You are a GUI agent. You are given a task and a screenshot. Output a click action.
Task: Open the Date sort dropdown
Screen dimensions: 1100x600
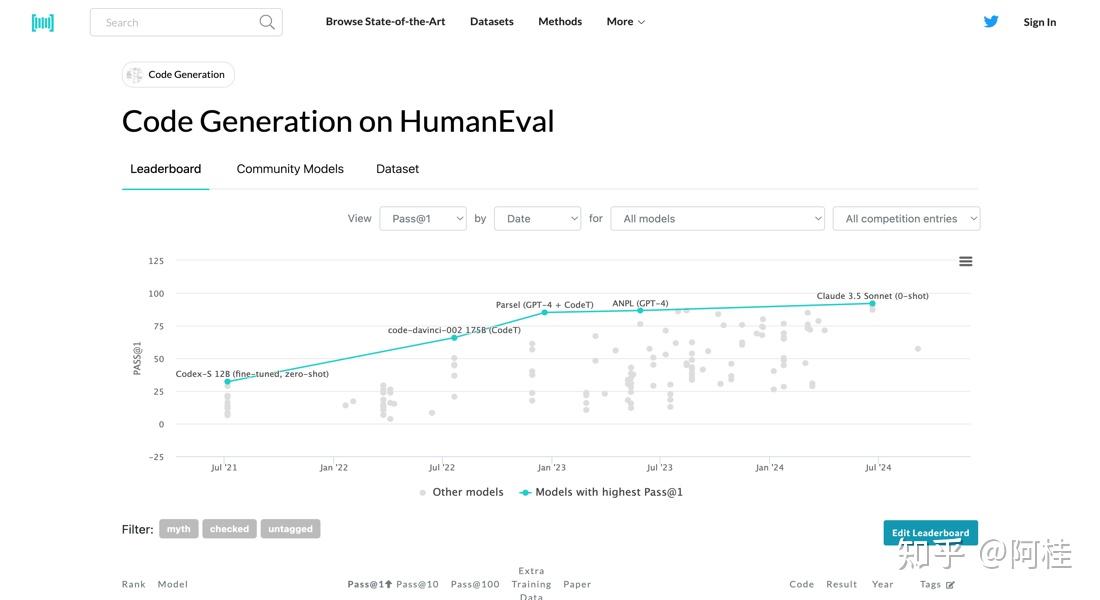coord(537,218)
